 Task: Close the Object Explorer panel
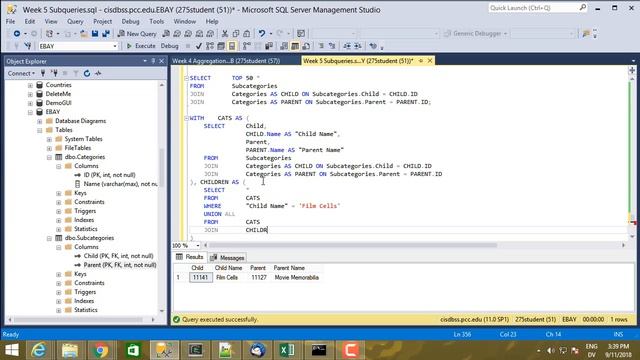[x=162, y=61]
